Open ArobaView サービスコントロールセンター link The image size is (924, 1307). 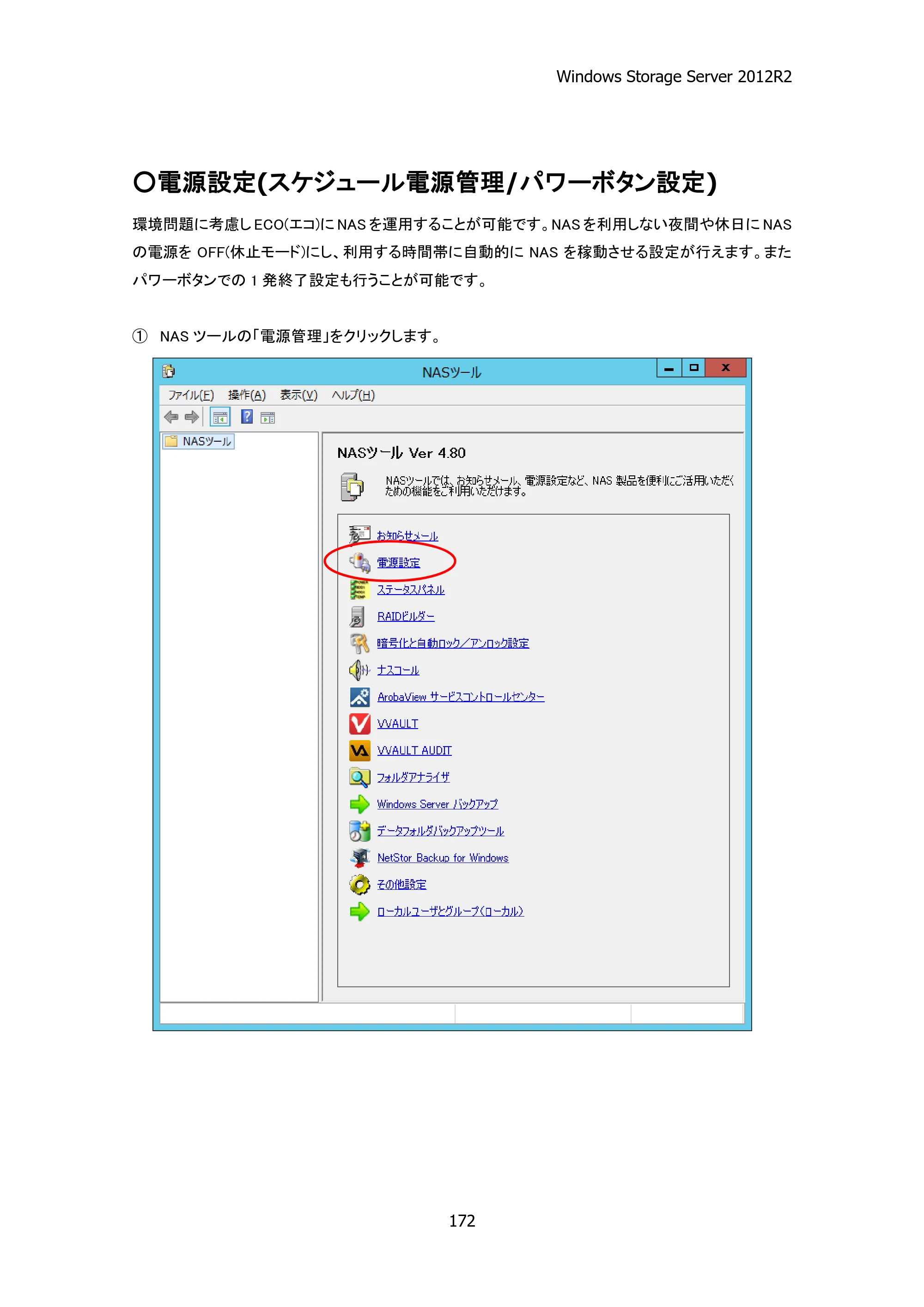(461, 697)
